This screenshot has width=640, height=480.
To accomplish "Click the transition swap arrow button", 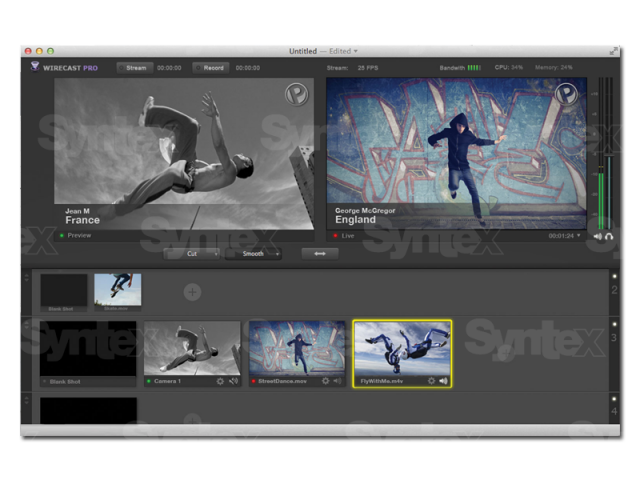I will [320, 254].
